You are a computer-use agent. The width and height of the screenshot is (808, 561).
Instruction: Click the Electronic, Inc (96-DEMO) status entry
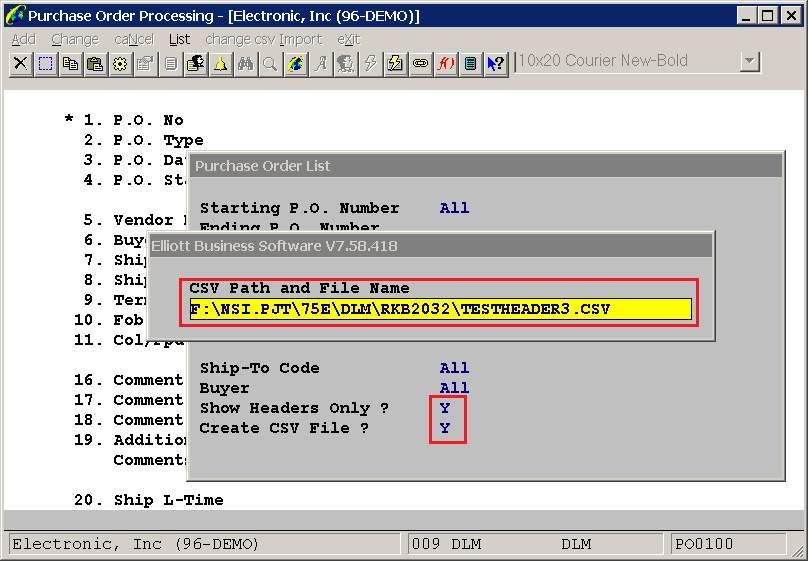click(x=205, y=544)
